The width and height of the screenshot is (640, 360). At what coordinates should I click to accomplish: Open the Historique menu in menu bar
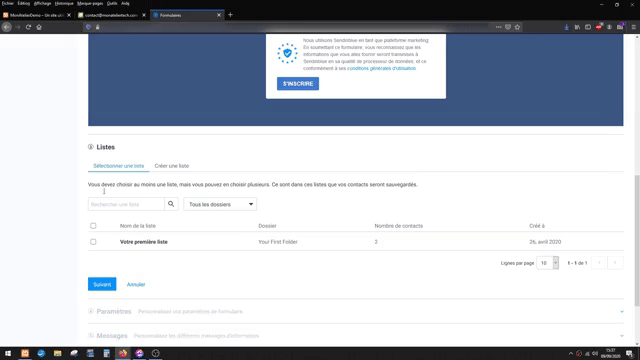click(x=64, y=3)
